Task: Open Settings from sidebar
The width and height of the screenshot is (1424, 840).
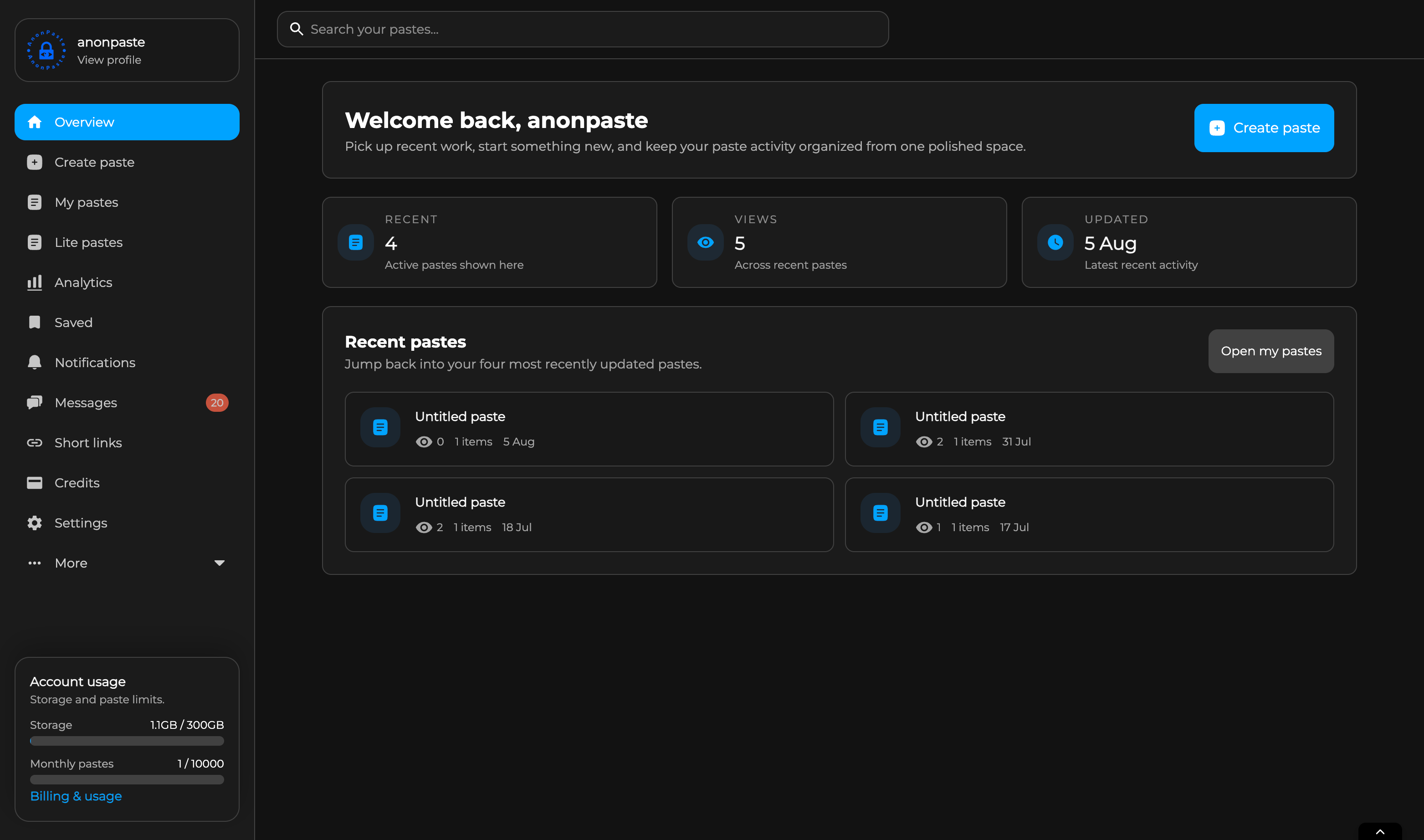Action: tap(127, 523)
